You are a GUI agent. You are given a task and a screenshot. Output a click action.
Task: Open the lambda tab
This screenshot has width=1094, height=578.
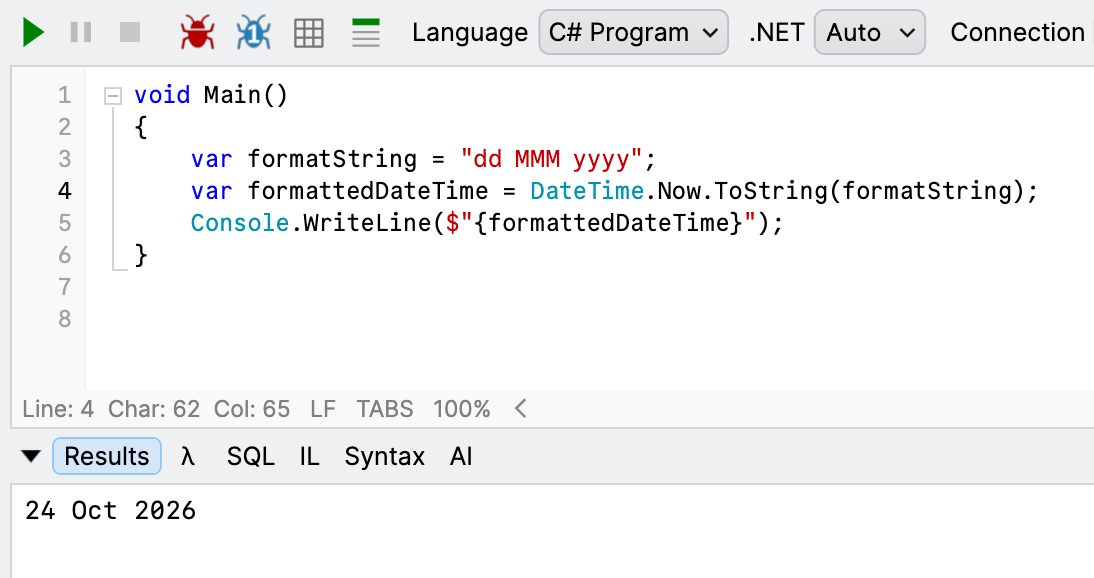pyautogui.click(x=187, y=457)
